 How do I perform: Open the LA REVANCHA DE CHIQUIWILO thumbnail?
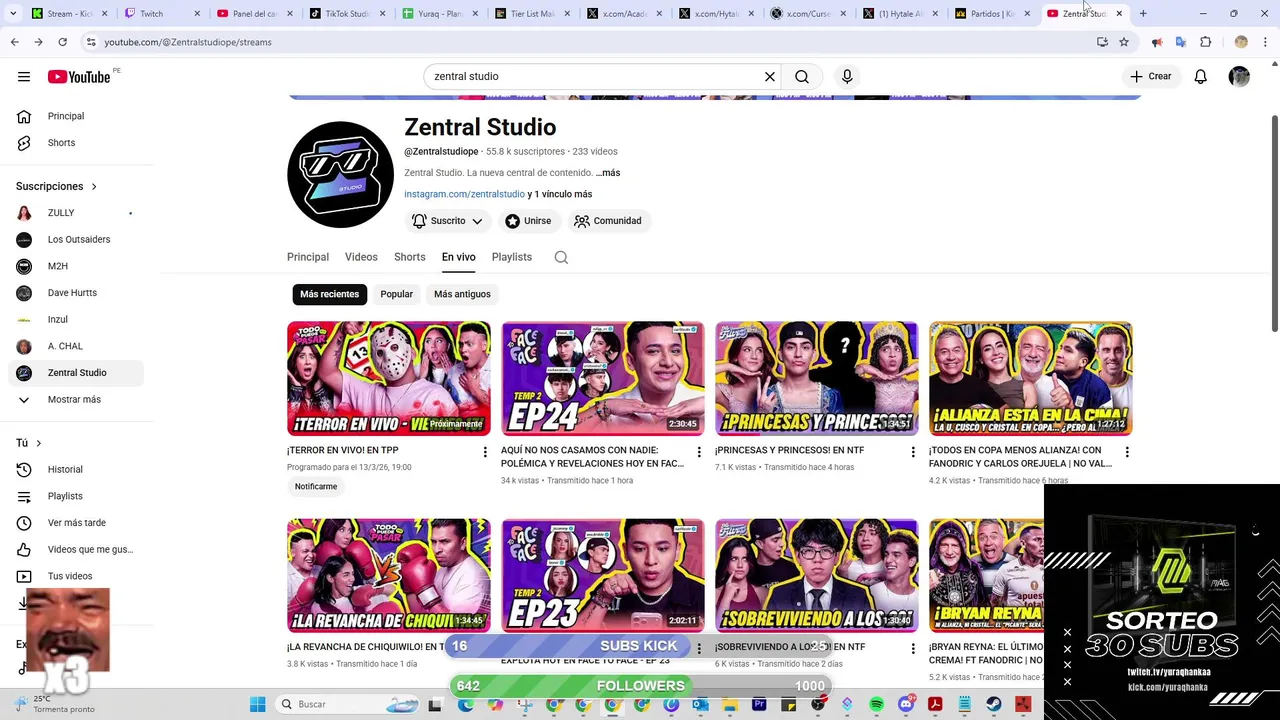click(388, 576)
